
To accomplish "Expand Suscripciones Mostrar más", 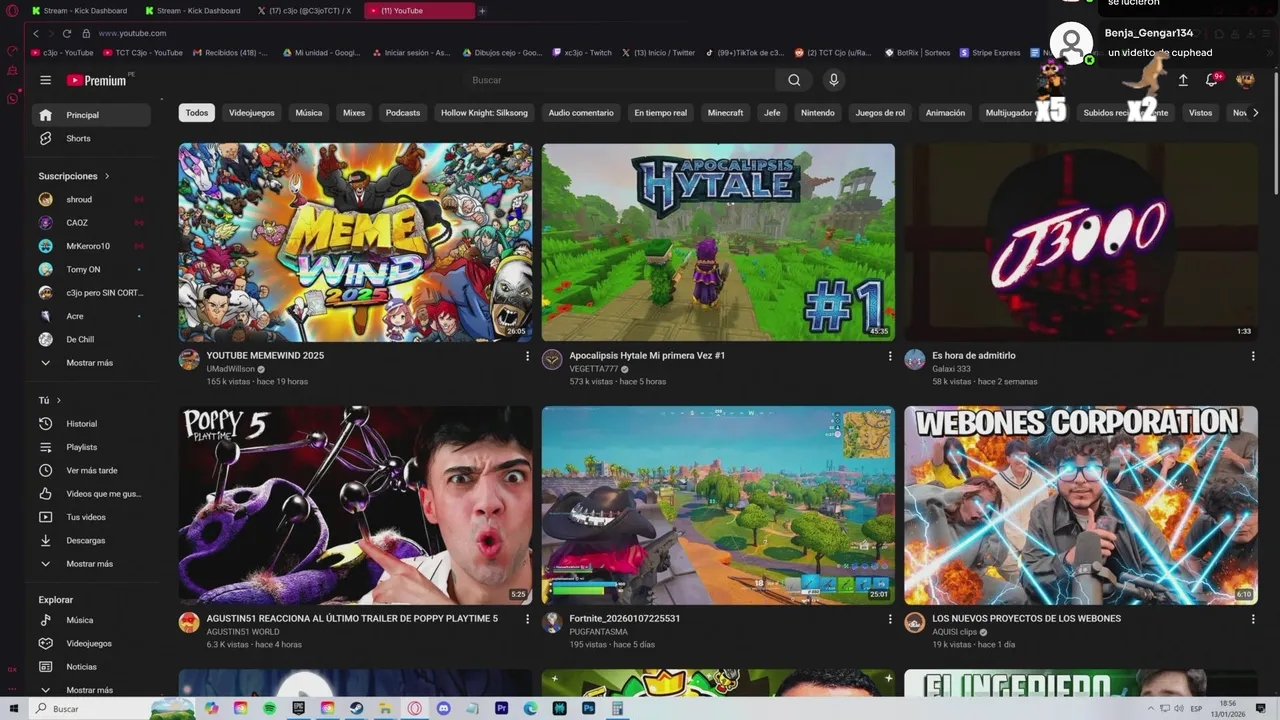I will [x=91, y=363].
